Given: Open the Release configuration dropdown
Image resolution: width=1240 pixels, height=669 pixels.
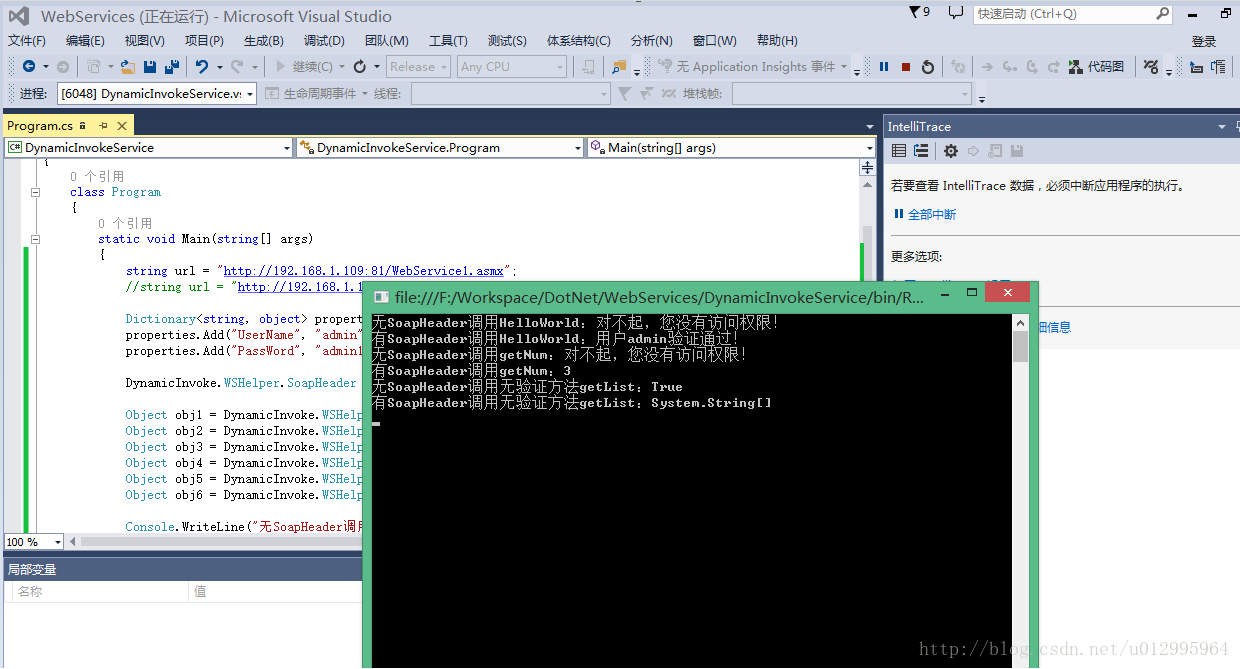Looking at the screenshot, I should [x=420, y=67].
